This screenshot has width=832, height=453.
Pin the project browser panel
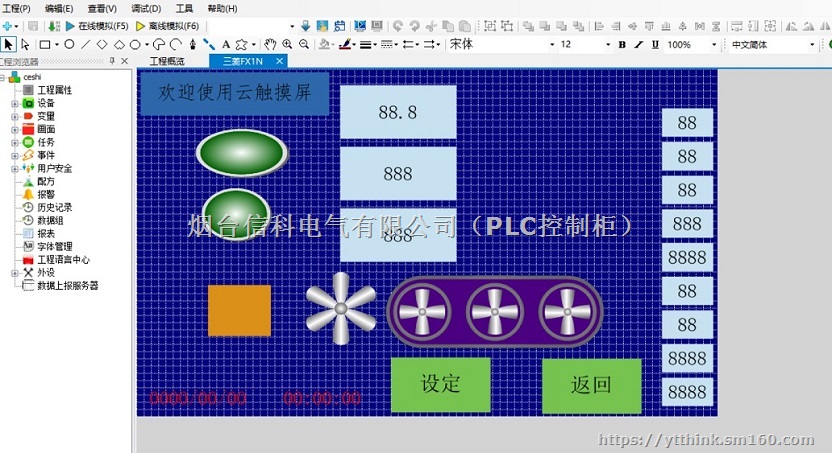112,62
